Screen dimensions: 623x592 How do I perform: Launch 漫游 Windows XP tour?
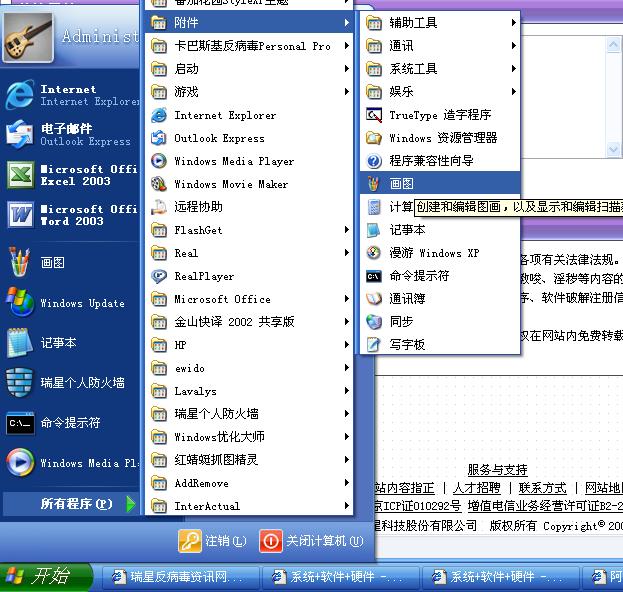point(440,253)
